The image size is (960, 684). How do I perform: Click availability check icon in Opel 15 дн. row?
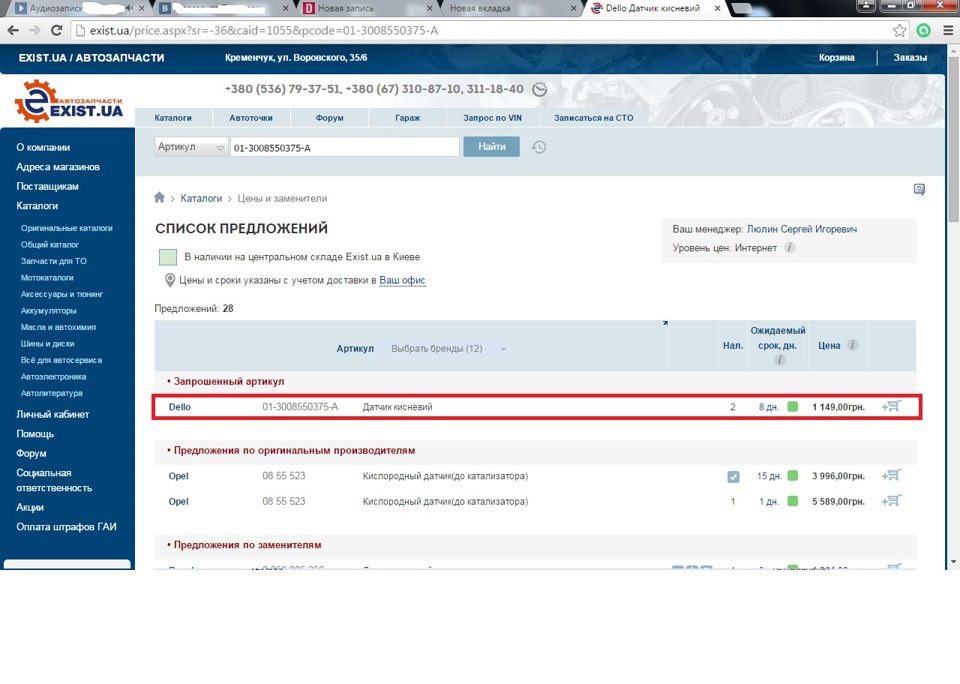coord(733,476)
